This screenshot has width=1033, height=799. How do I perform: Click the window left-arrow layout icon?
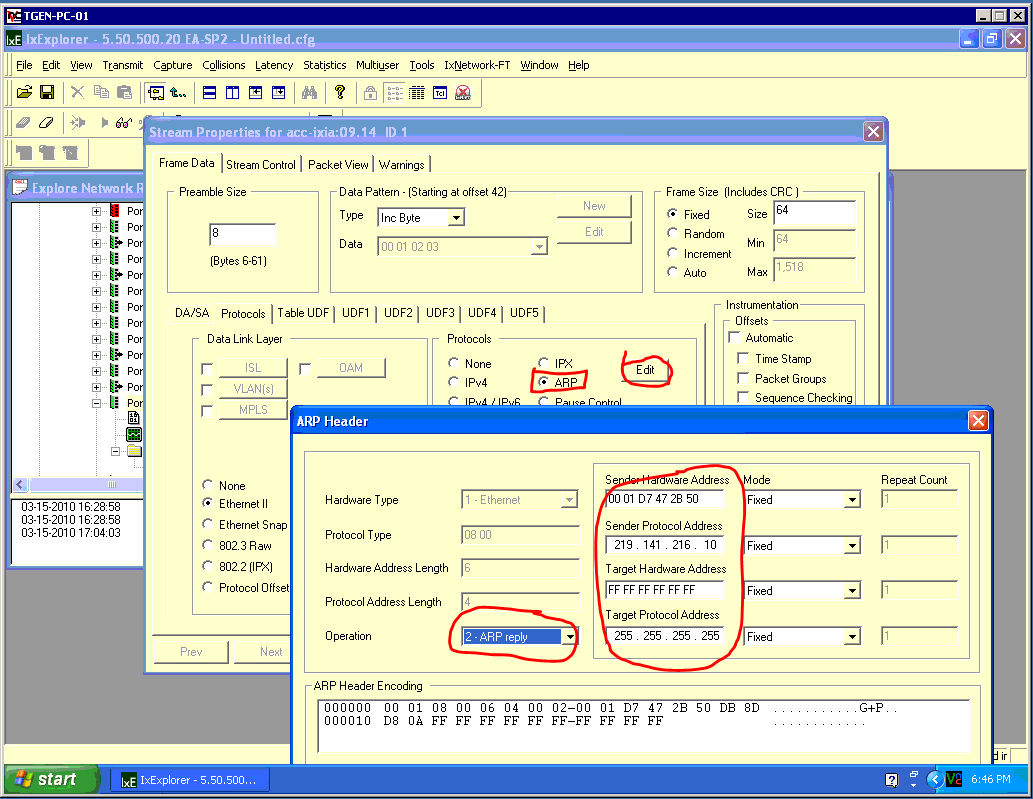[256, 93]
